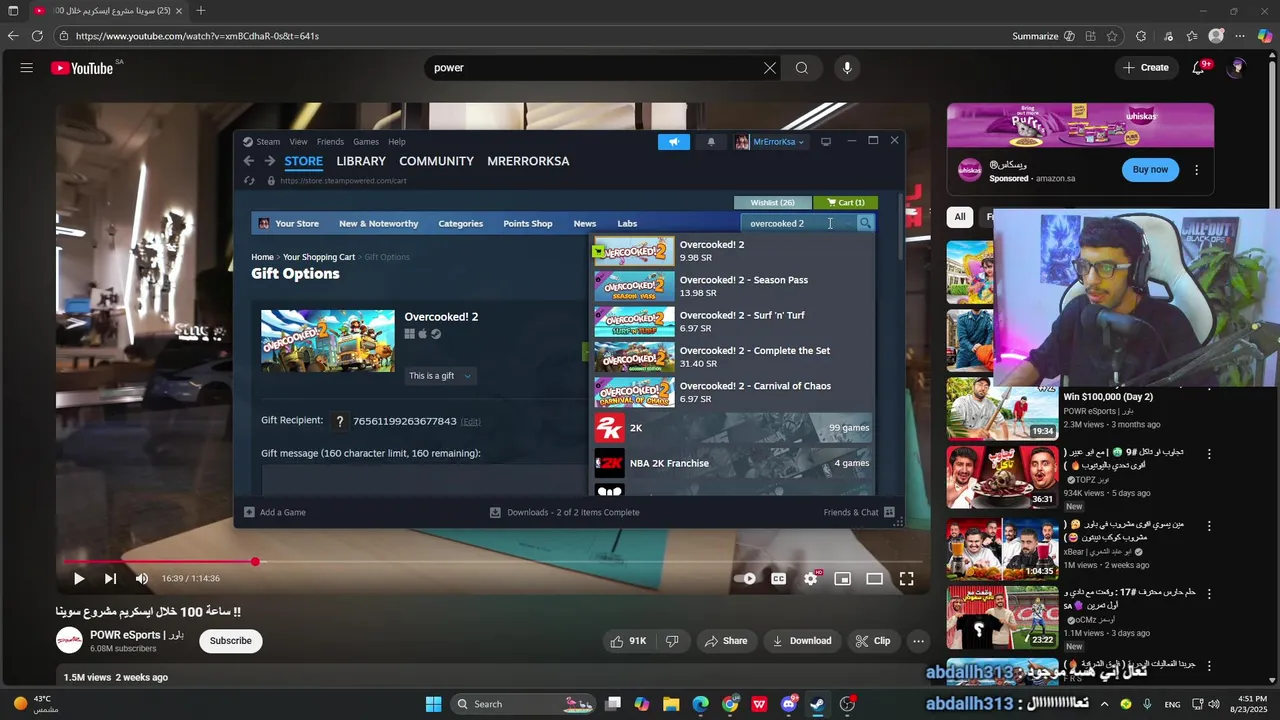Image resolution: width=1280 pixels, height=720 pixels.
Task: Open options for the xBear video
Action: (x=1209, y=526)
